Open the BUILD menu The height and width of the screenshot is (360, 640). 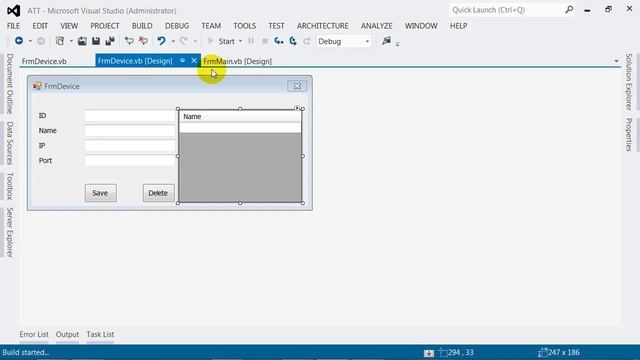(142, 26)
